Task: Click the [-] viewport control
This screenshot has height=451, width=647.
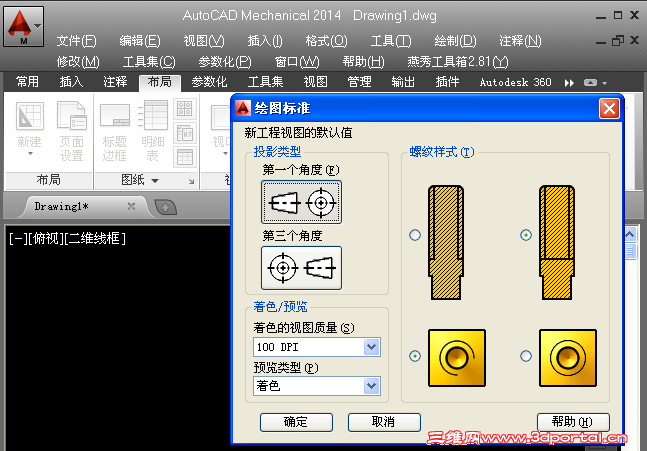Action: pyautogui.click(x=18, y=238)
